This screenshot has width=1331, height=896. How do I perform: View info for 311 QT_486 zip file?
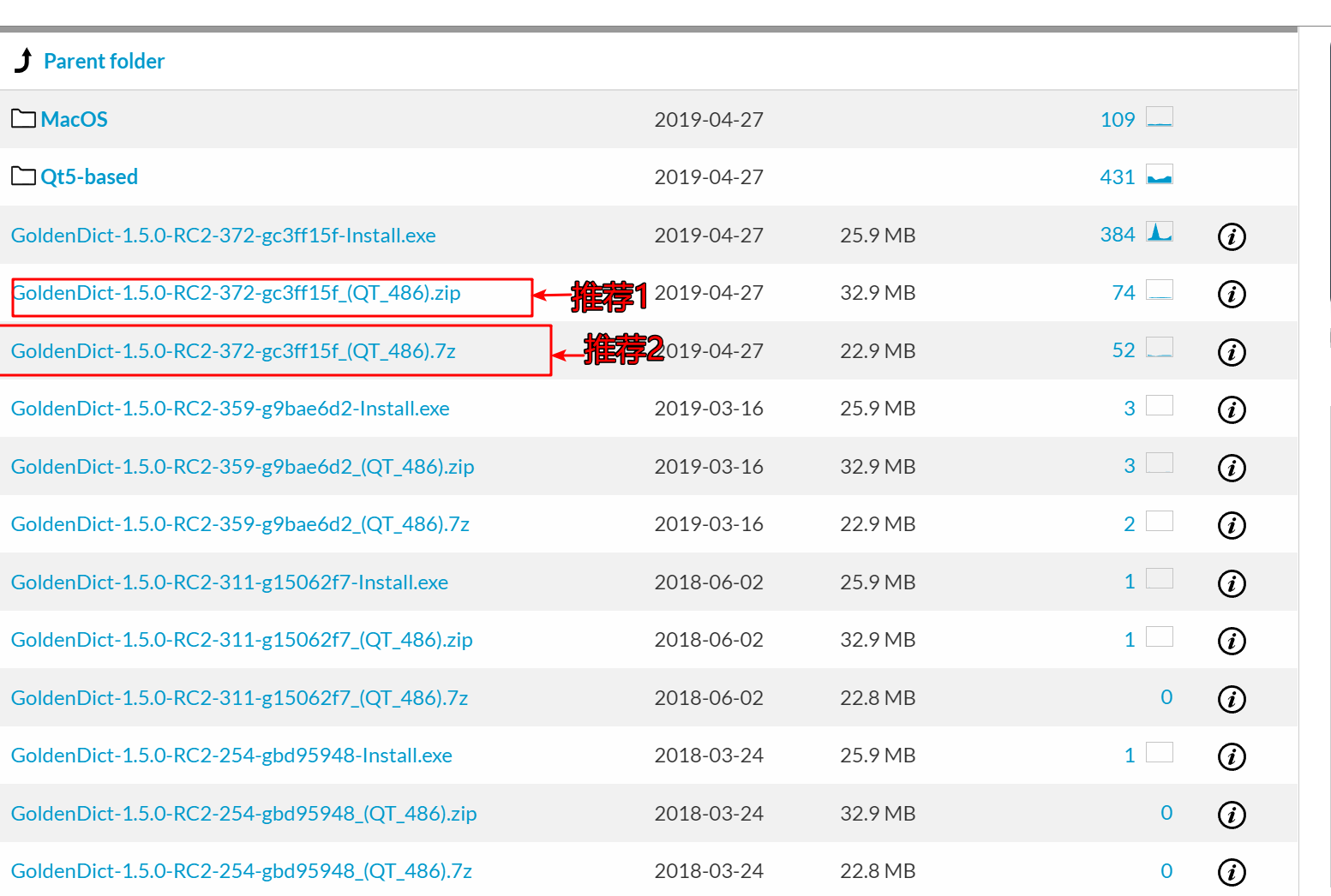point(1231,641)
